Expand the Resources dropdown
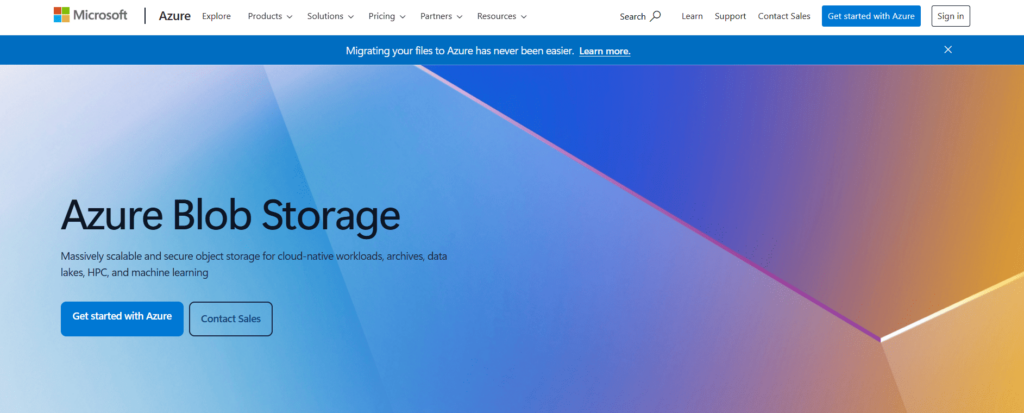Viewport: 1024px width, 413px height. pos(502,16)
